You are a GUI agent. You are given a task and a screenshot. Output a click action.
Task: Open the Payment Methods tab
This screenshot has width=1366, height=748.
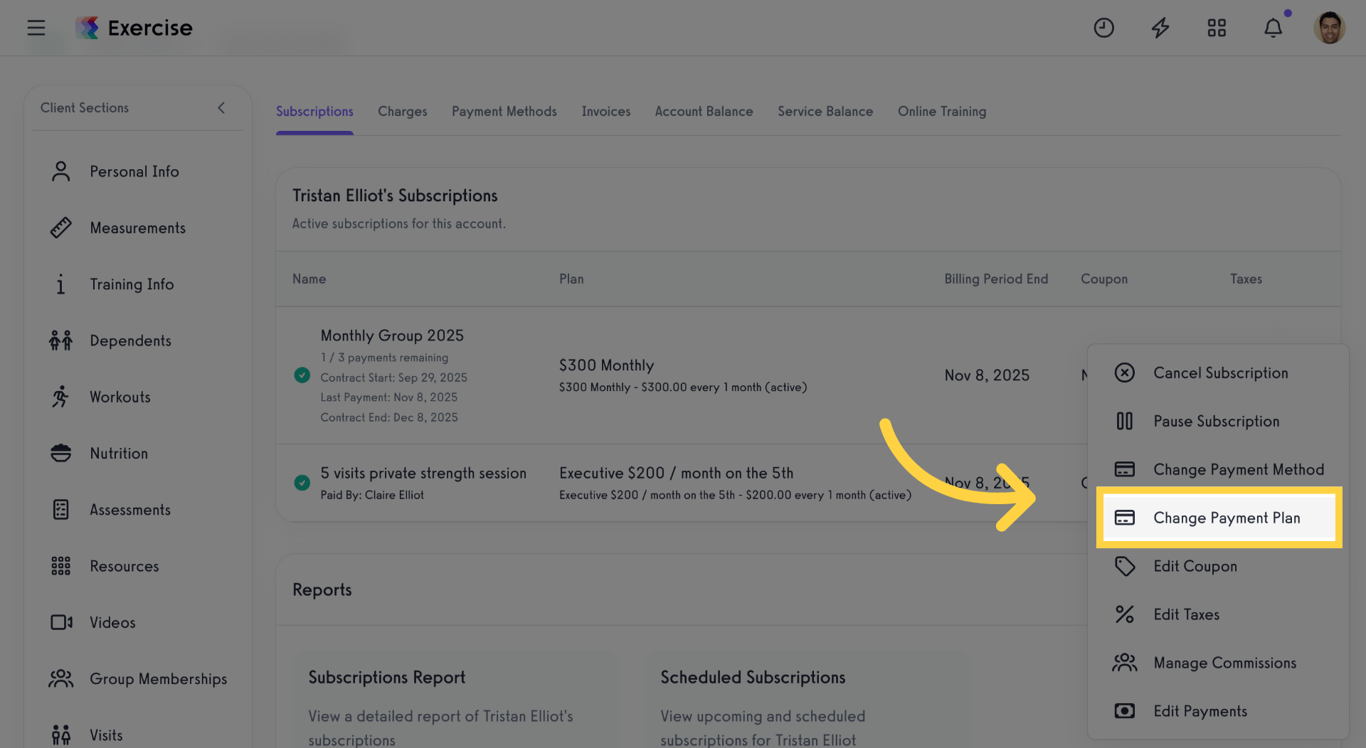[x=504, y=111]
